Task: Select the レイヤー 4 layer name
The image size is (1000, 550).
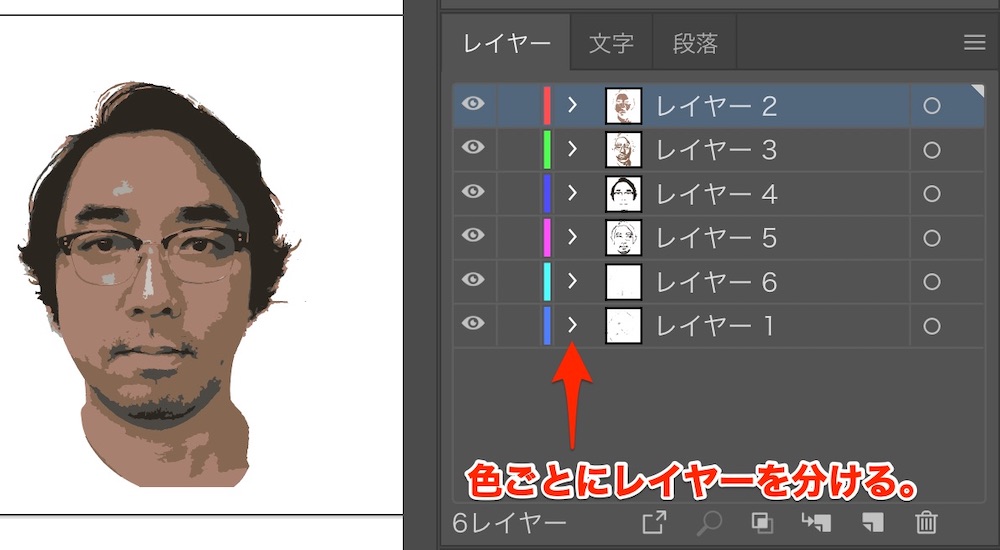Action: [716, 194]
